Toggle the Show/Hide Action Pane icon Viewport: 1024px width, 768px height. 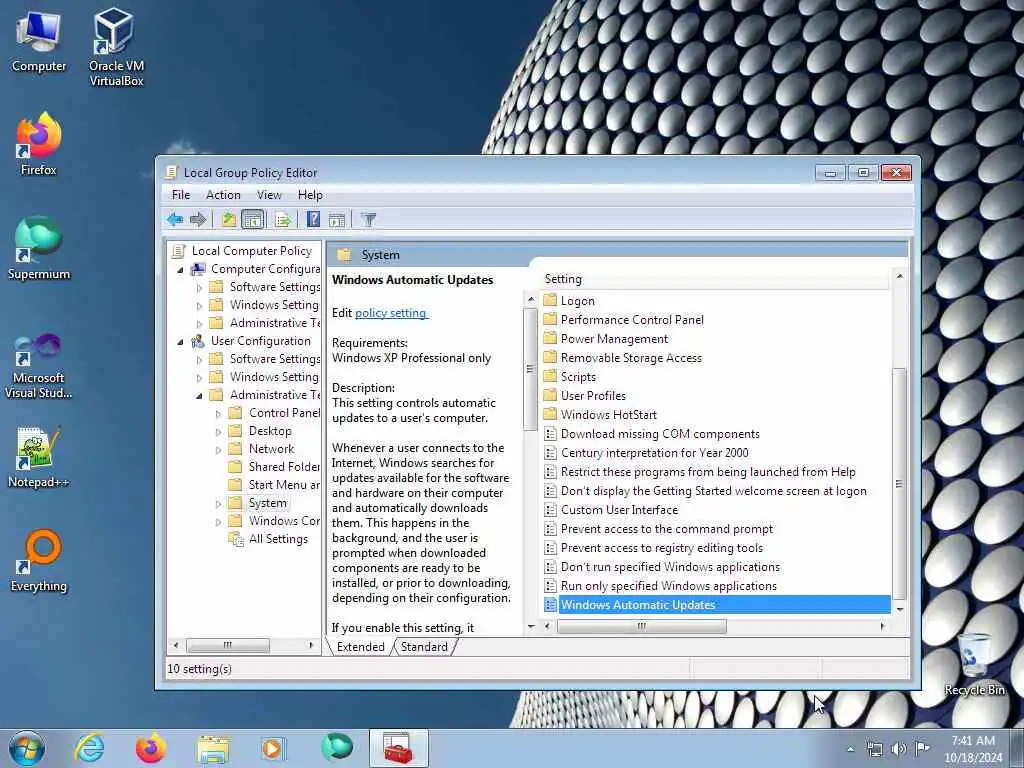click(x=337, y=219)
